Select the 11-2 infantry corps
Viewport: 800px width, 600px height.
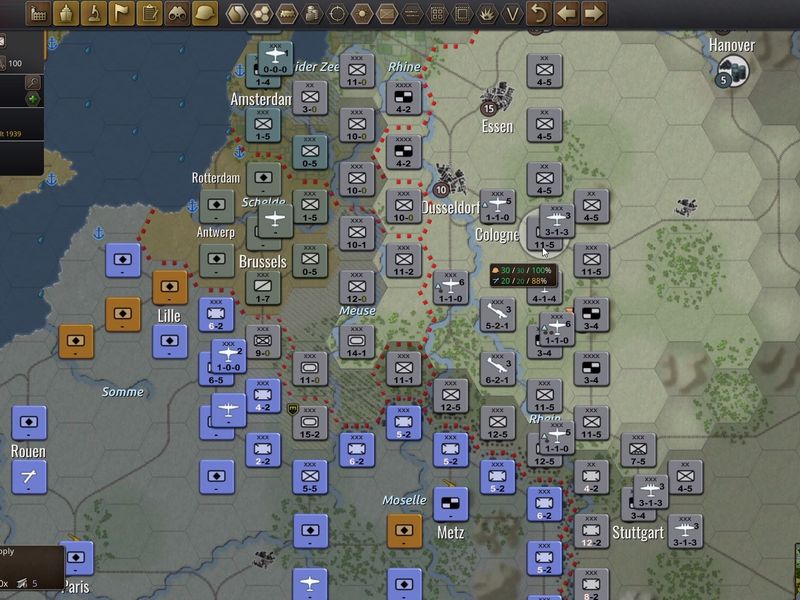(404, 261)
